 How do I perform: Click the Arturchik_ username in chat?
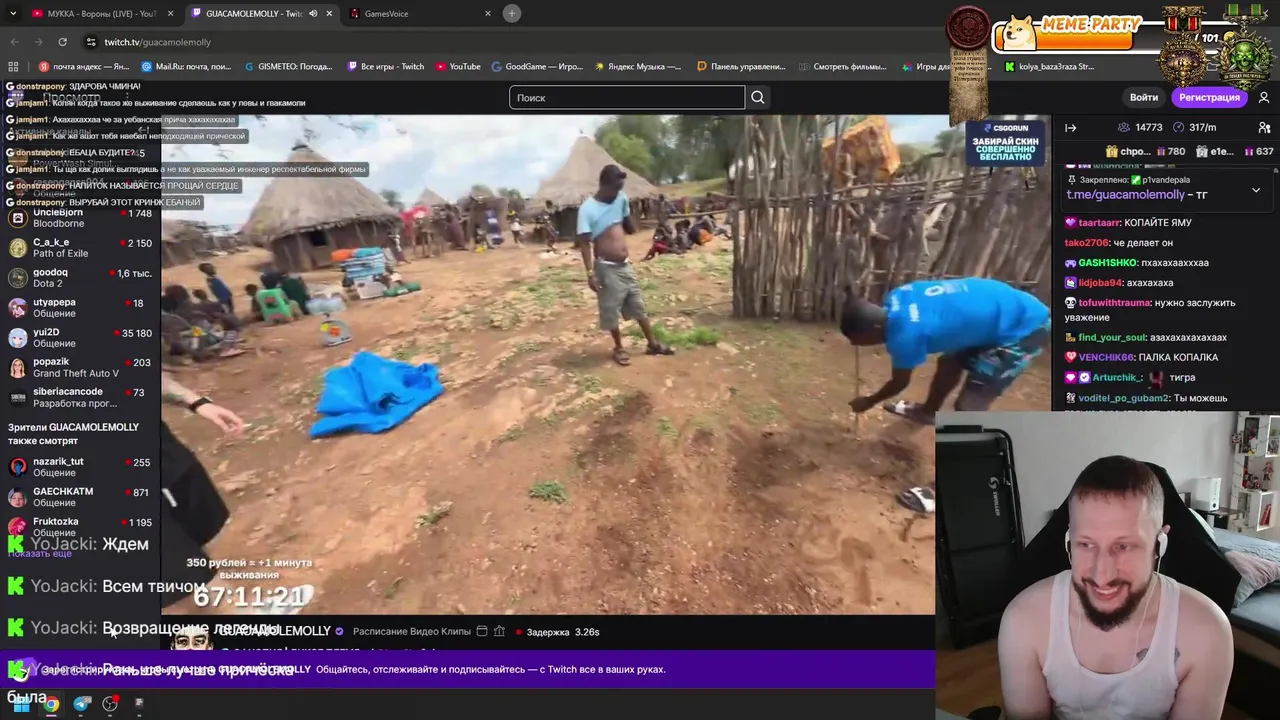tap(1118, 378)
